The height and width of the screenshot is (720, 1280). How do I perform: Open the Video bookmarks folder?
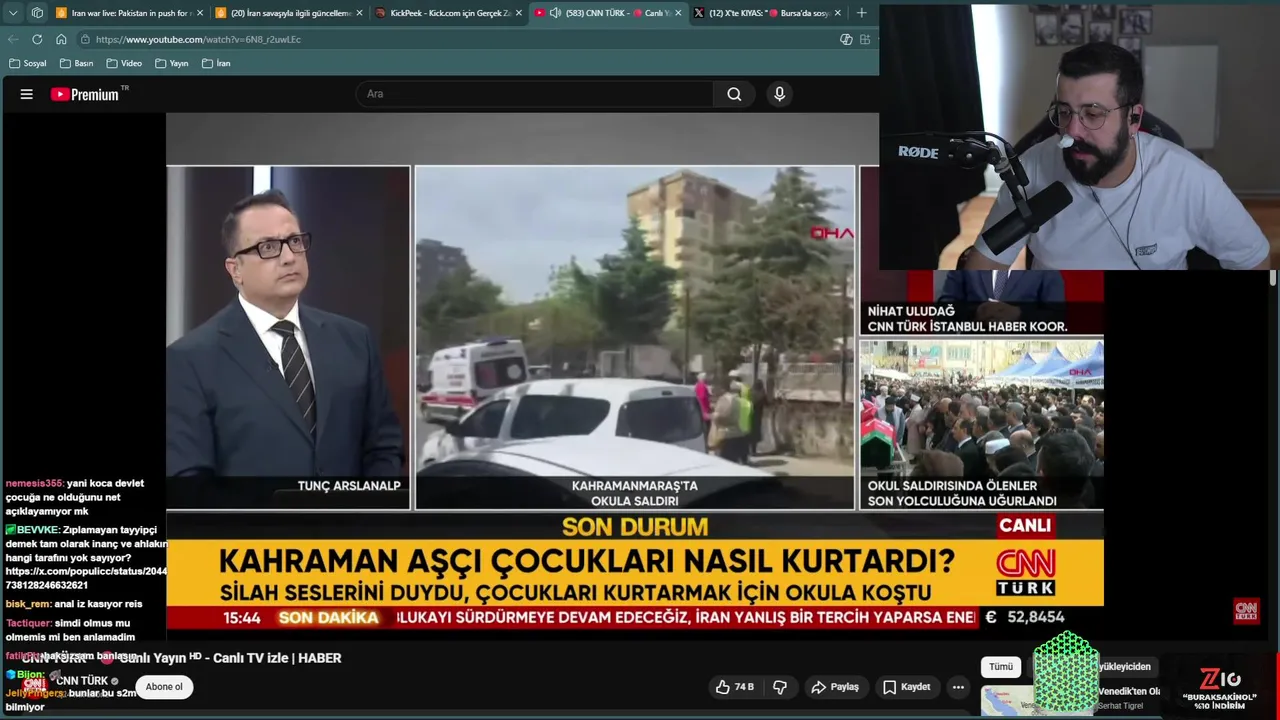124,63
